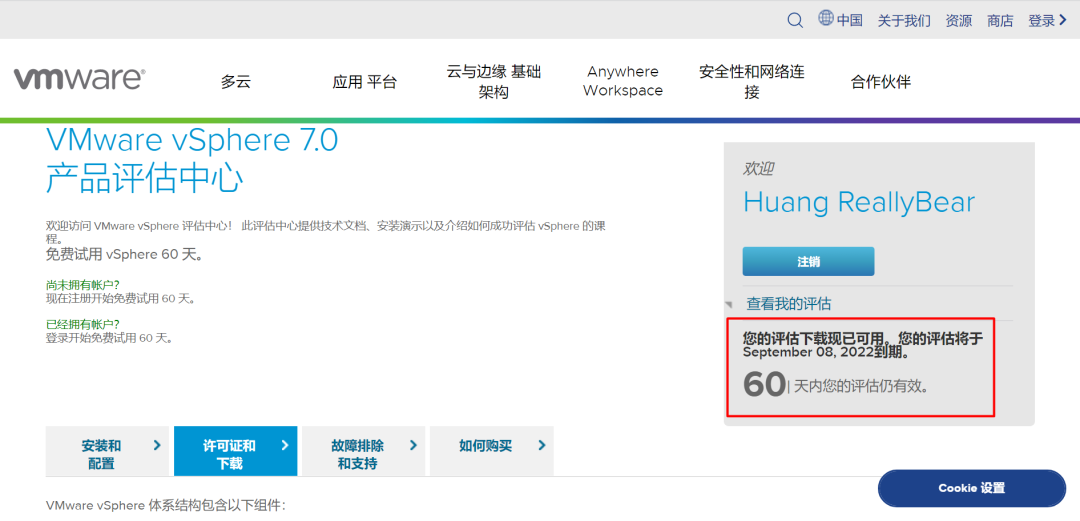This screenshot has width=1080, height=521.
Task: Switch to the 许可证和下载 tab
Action: 236,451
